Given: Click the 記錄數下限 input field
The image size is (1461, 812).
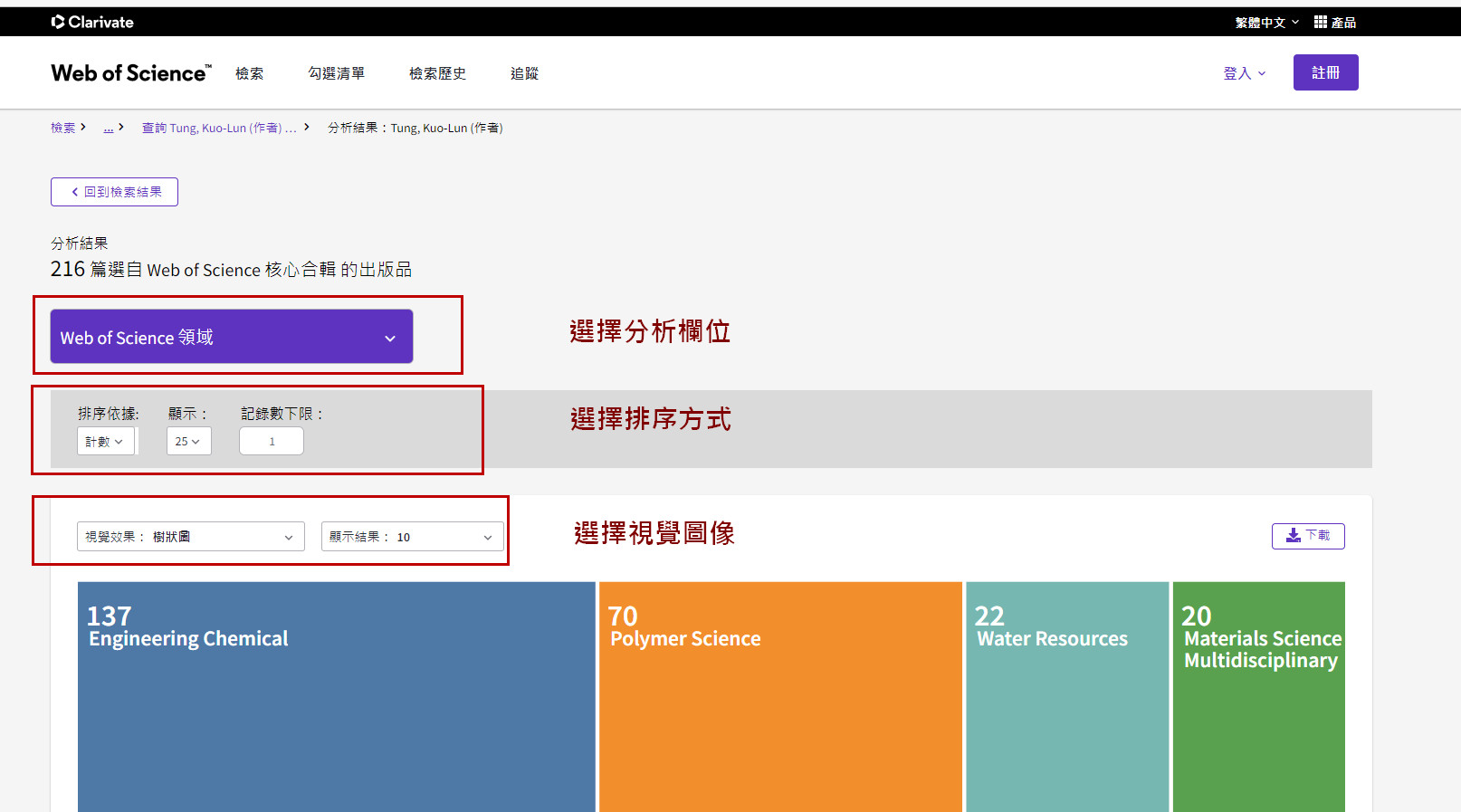Looking at the screenshot, I should pos(272,441).
